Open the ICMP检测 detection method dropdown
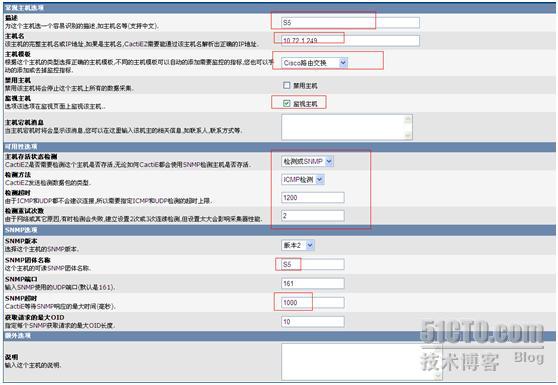The width and height of the screenshot is (558, 385). (x=303, y=180)
